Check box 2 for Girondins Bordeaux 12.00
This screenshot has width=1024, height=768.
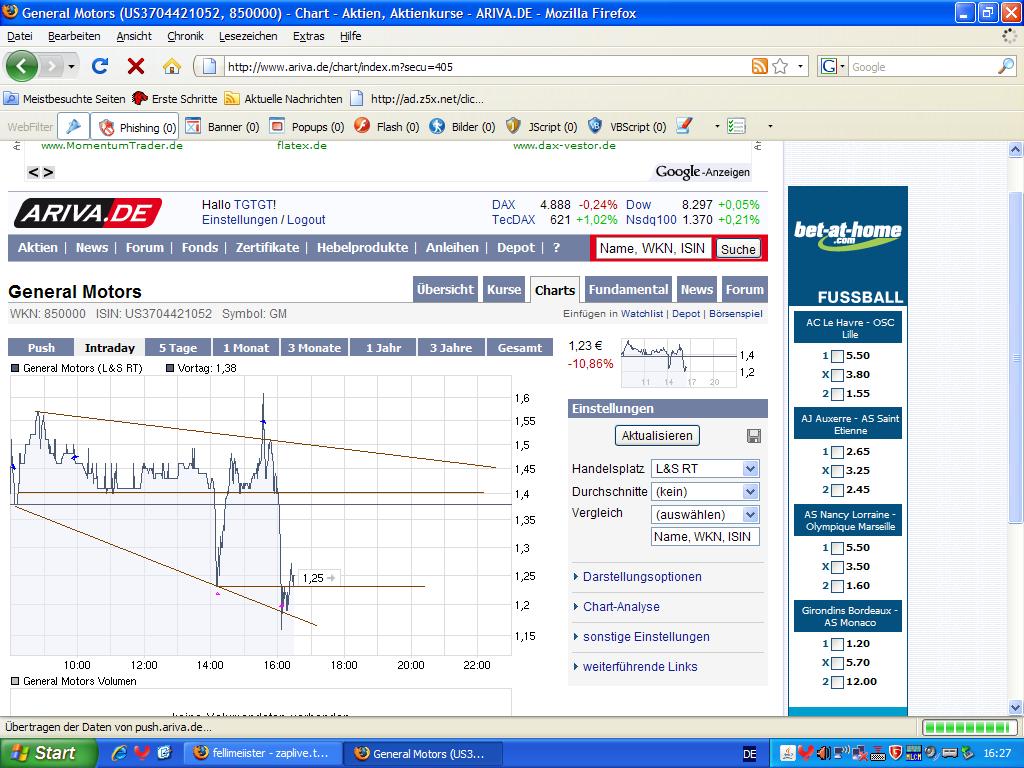(837, 682)
